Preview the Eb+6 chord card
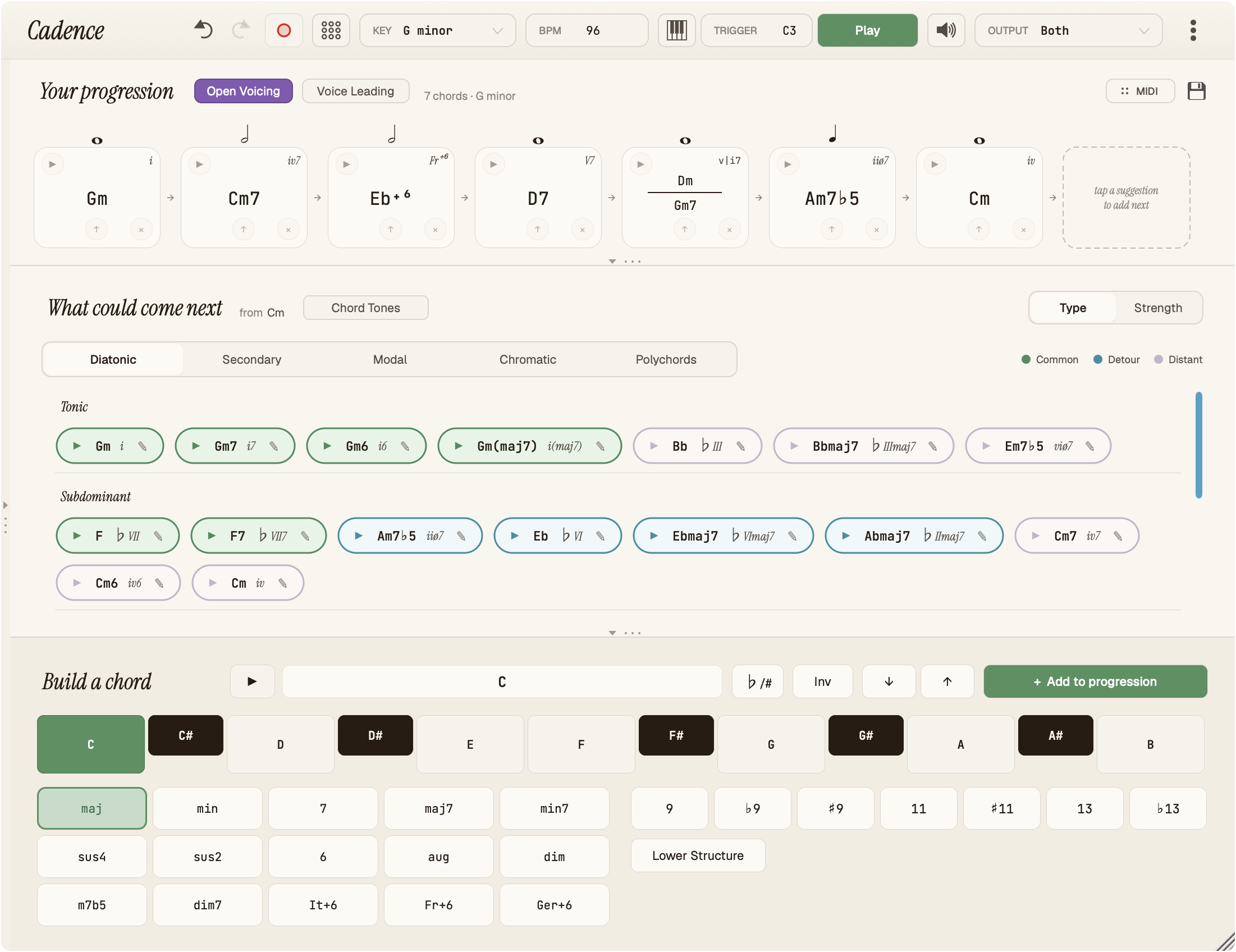 click(347, 164)
